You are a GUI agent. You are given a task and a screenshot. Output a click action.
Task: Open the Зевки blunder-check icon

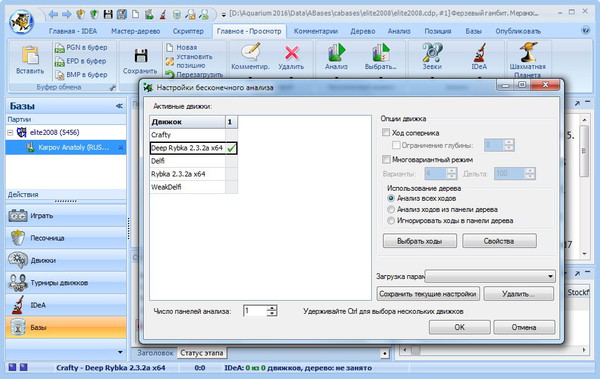(432, 53)
